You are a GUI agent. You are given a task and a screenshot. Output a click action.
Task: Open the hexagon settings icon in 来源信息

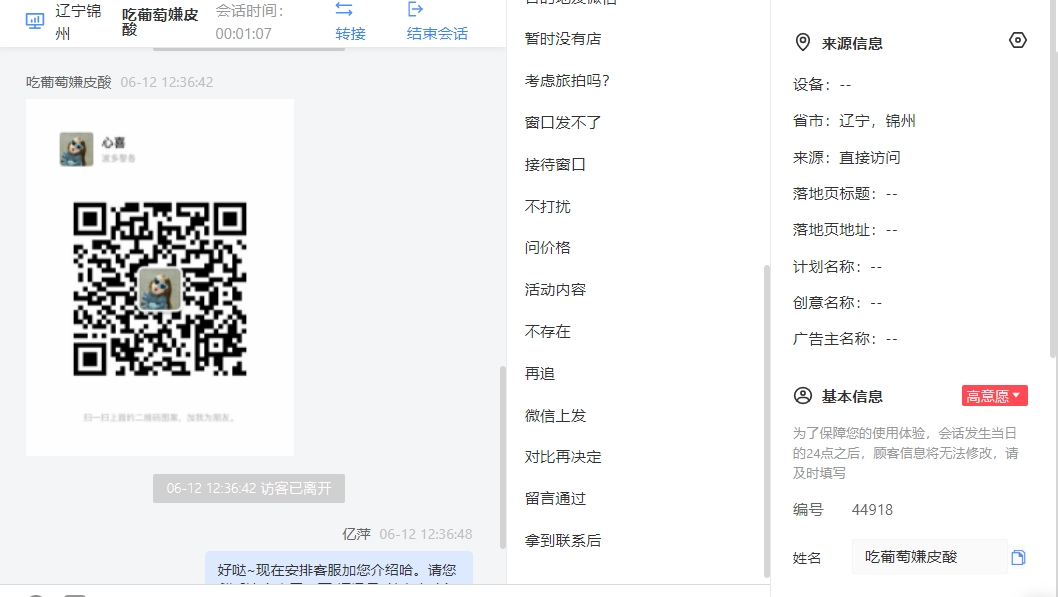tap(1018, 40)
